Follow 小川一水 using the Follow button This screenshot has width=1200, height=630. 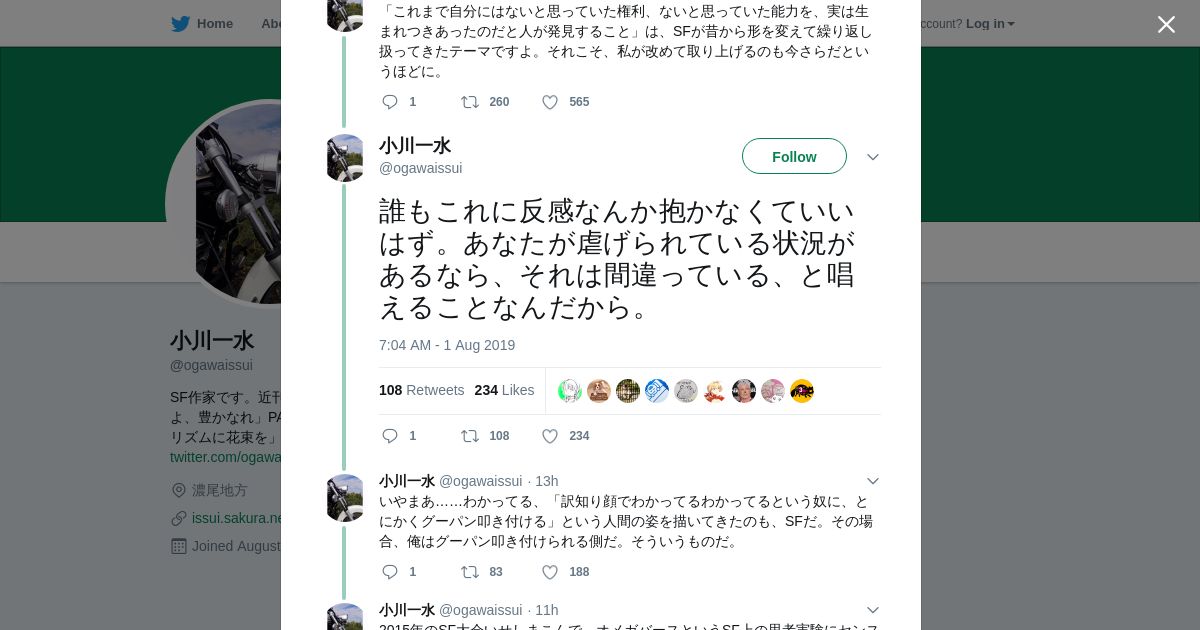click(794, 156)
